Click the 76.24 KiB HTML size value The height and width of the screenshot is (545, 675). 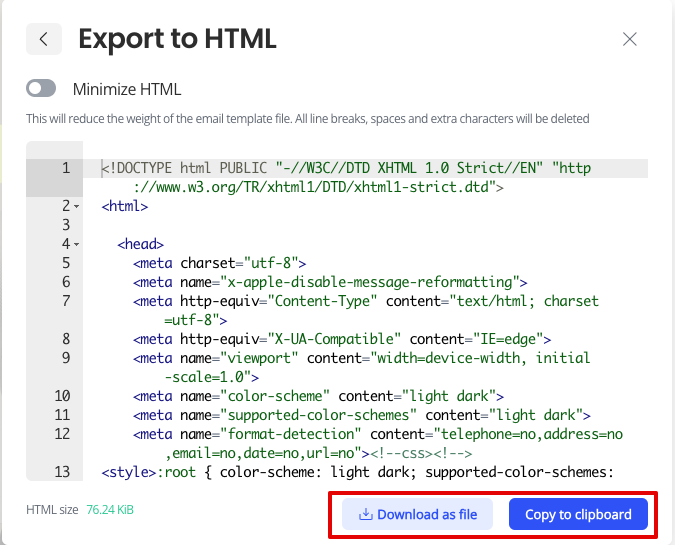coord(110,510)
